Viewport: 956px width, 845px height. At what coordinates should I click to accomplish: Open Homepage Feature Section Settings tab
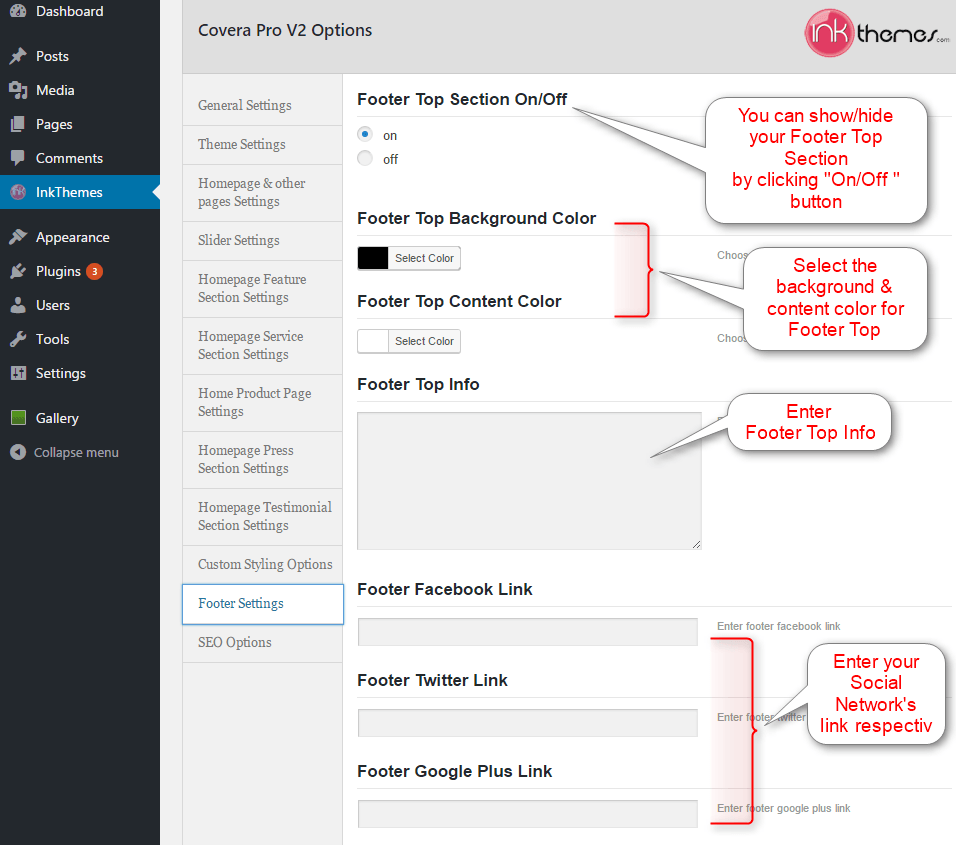[263, 289]
